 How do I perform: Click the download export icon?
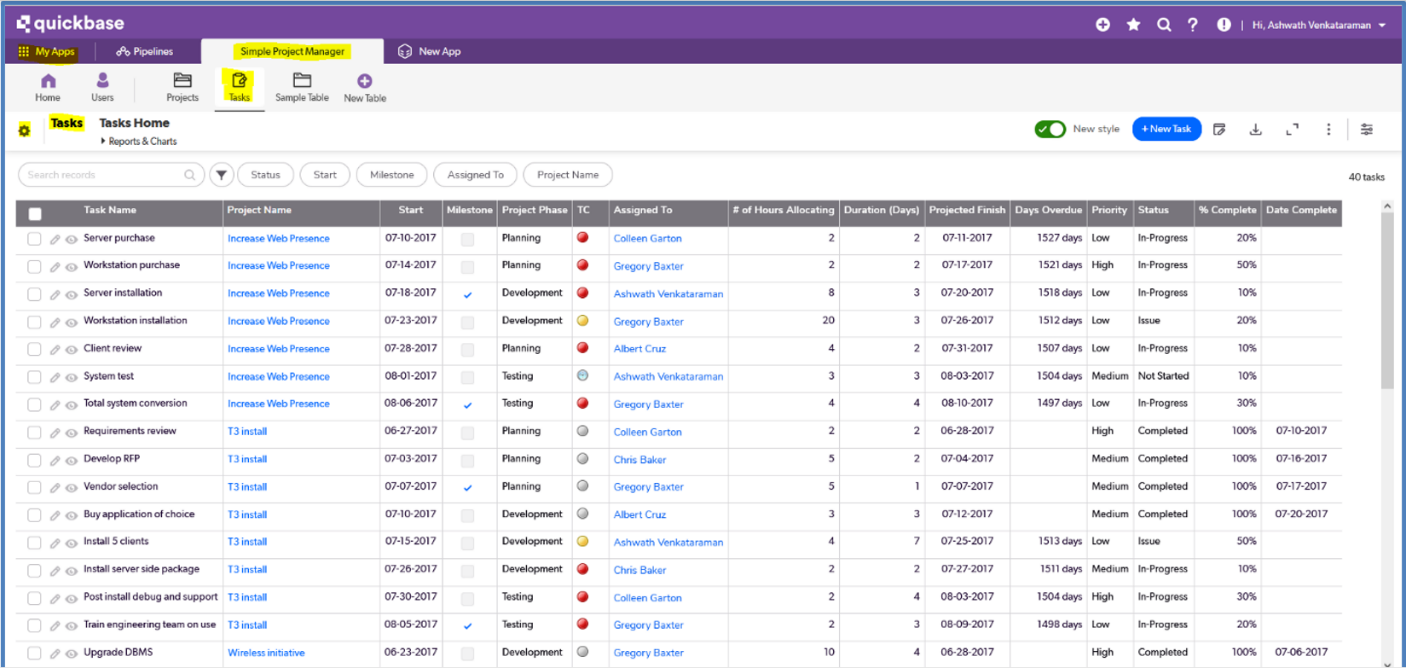click(x=1255, y=129)
